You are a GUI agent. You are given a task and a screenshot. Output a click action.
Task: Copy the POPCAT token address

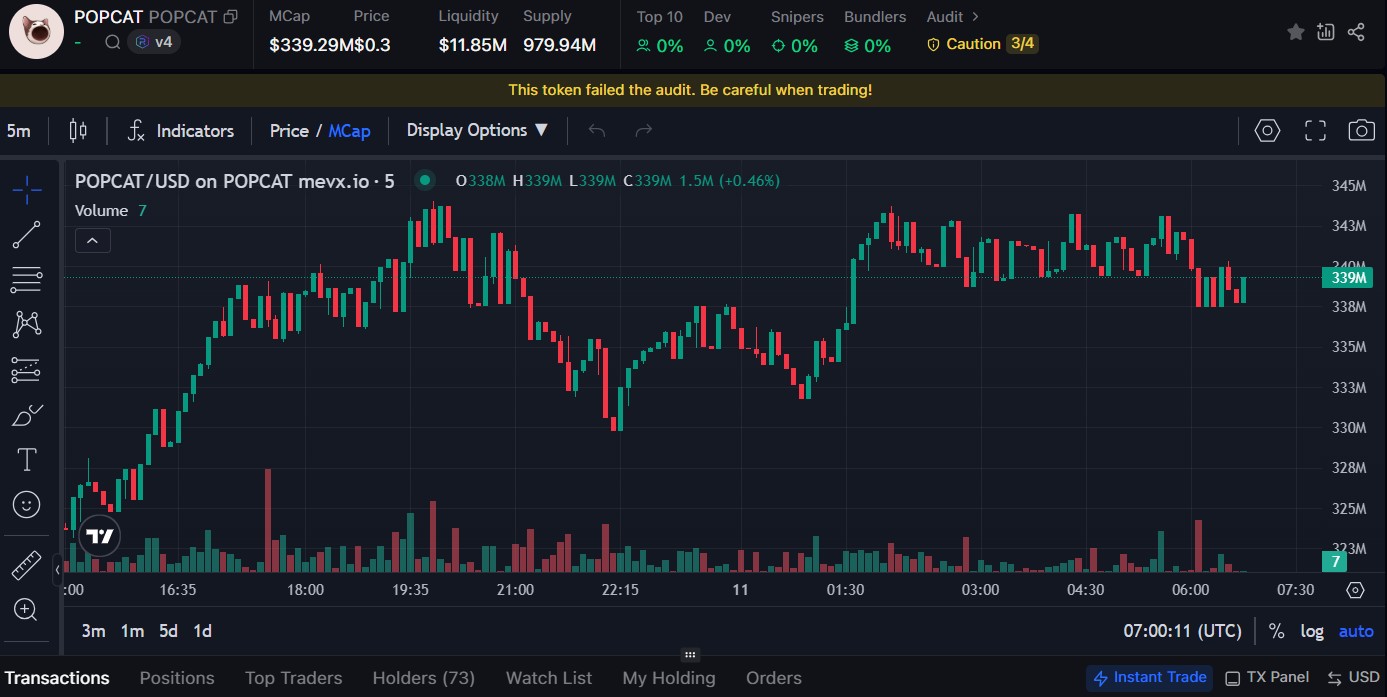pos(231,17)
